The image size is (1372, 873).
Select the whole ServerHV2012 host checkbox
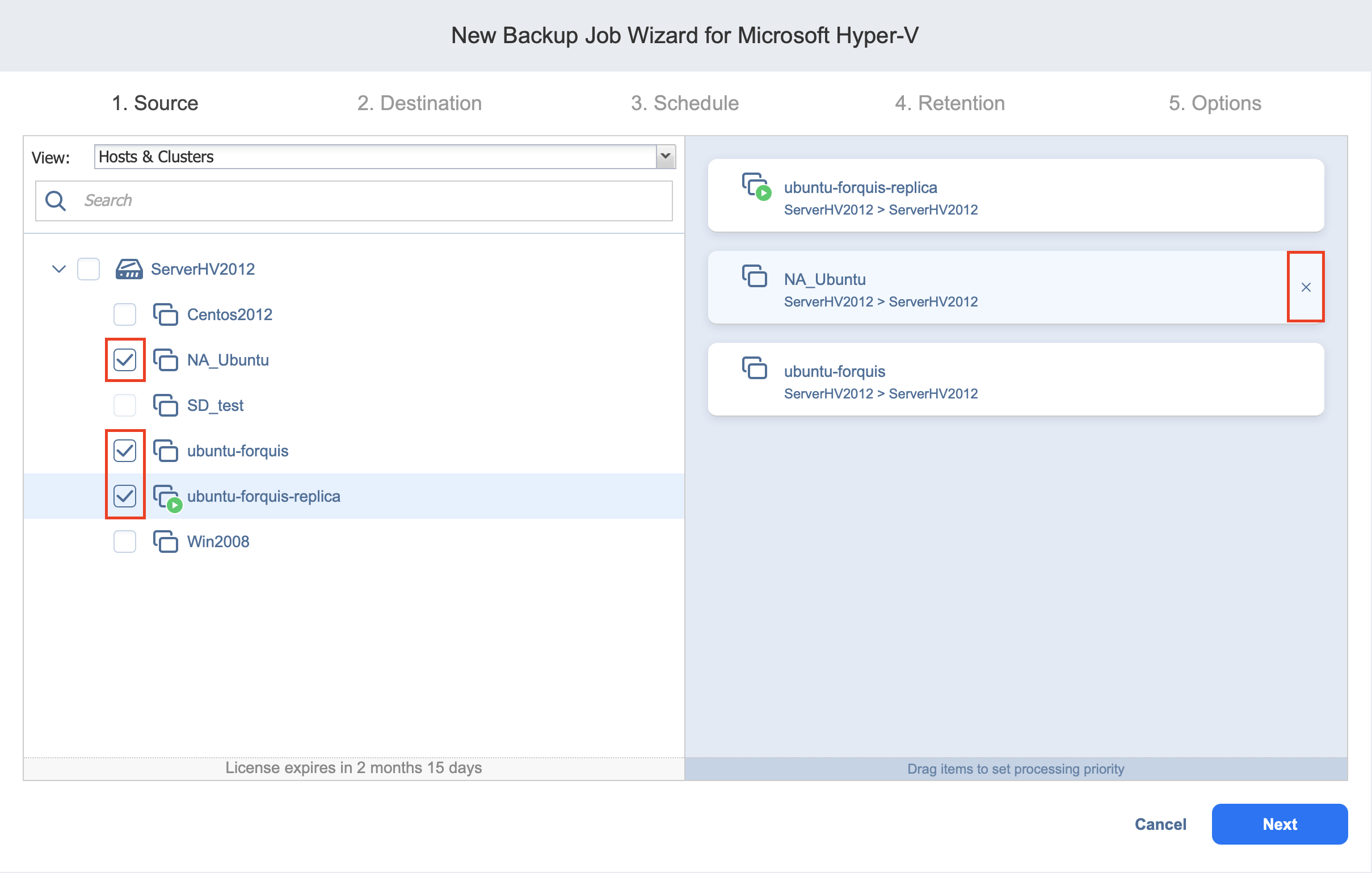pos(89,269)
